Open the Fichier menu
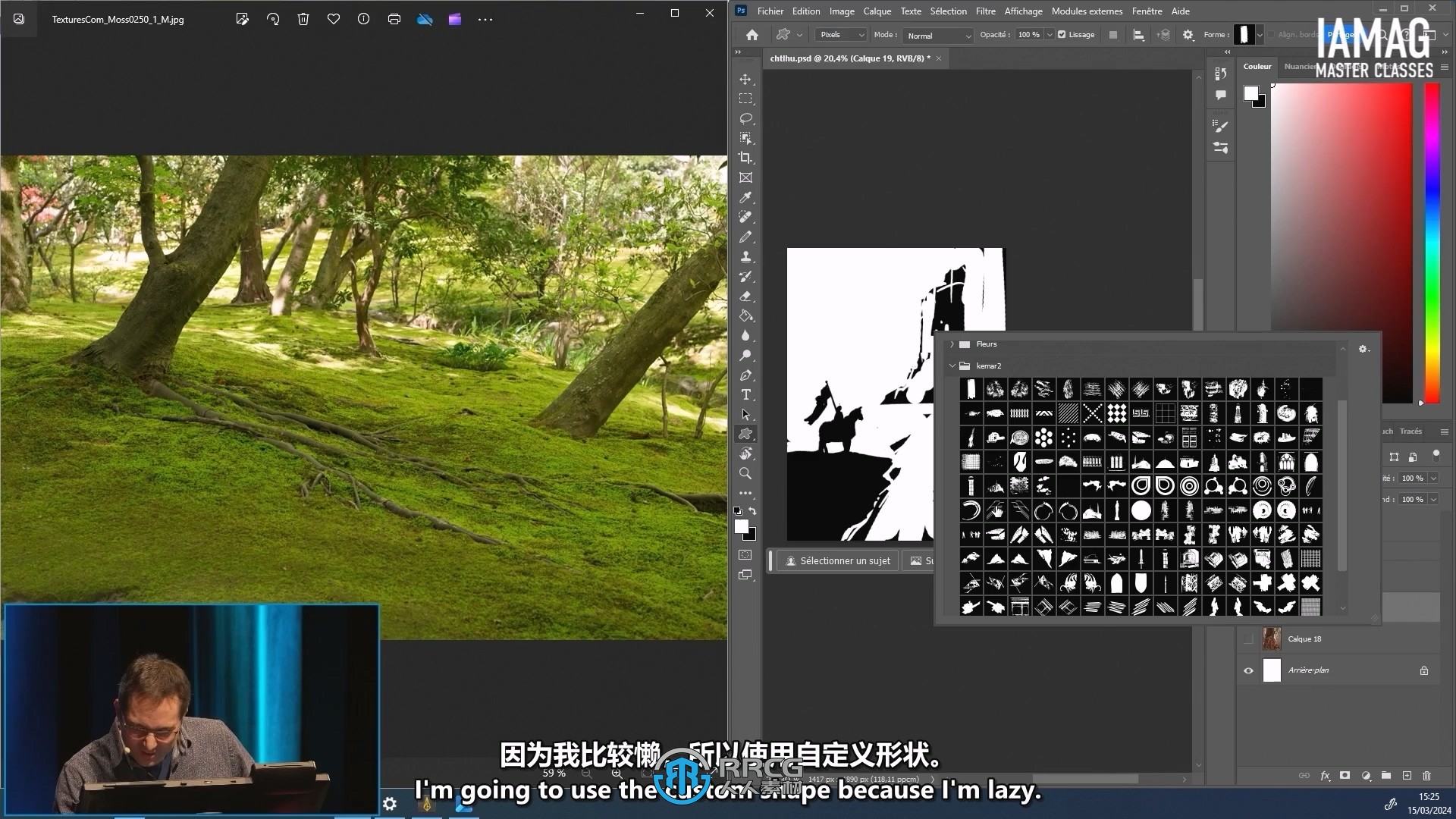 [770, 11]
